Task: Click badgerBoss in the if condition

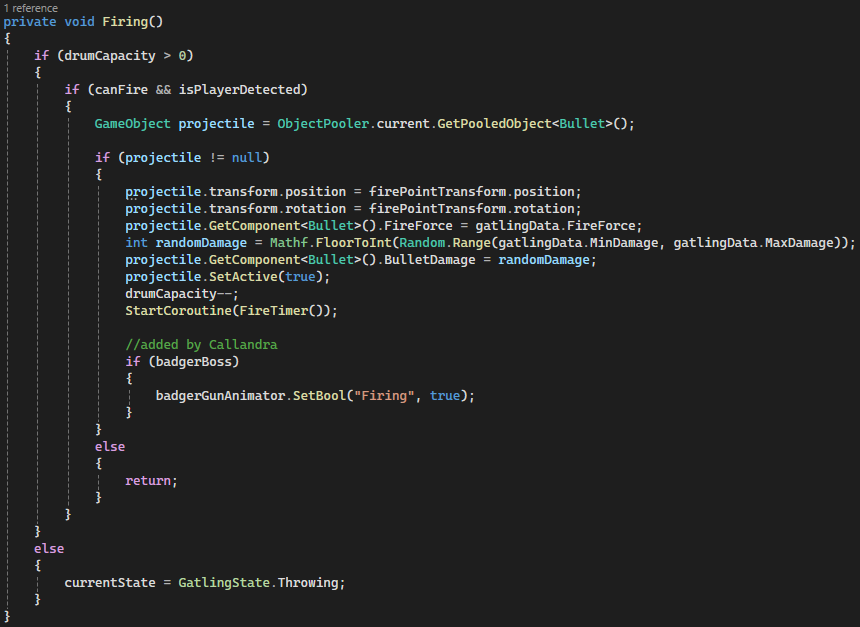Action: 194,362
